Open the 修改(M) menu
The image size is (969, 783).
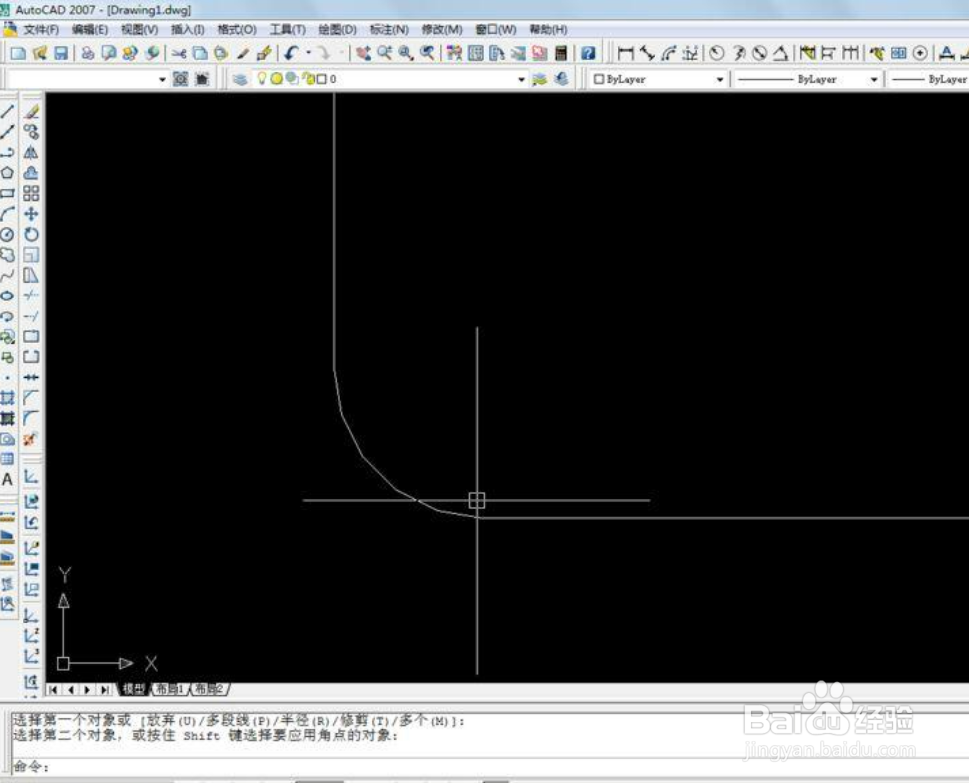coord(442,30)
